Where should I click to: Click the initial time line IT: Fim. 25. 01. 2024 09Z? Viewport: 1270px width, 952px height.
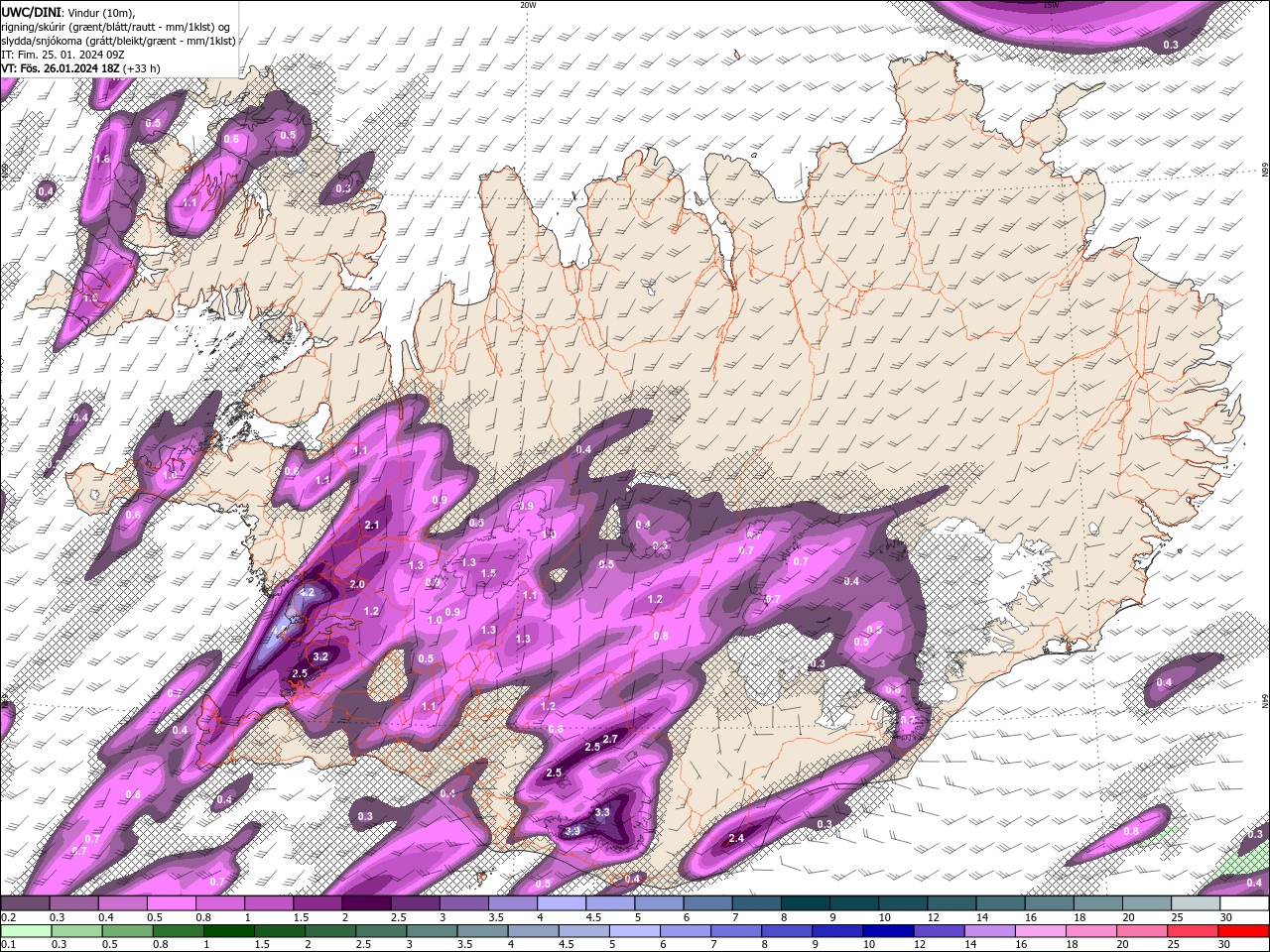coord(62,55)
